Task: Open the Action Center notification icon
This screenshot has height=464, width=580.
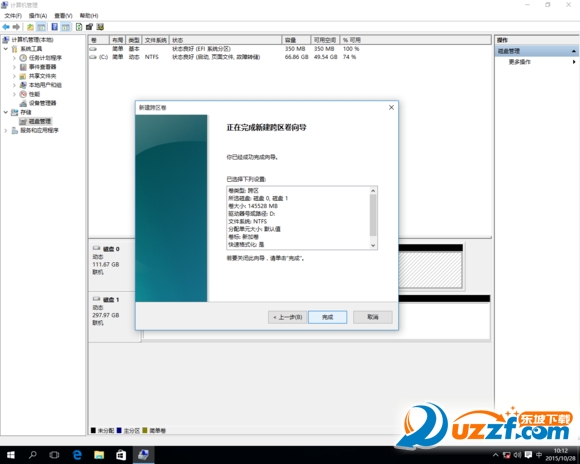Action: 528,455
